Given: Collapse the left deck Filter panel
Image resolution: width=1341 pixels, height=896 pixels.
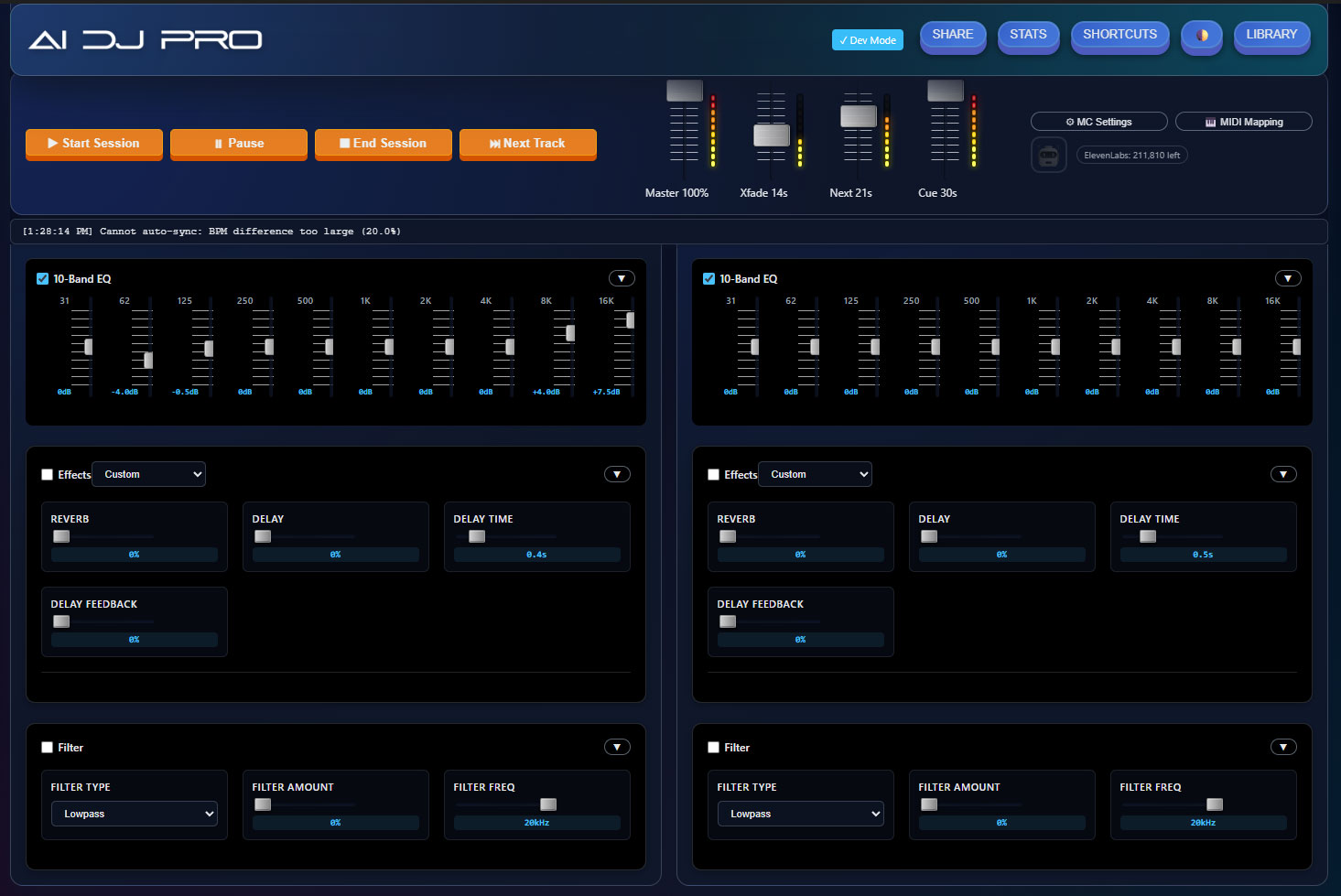Looking at the screenshot, I should (617, 748).
